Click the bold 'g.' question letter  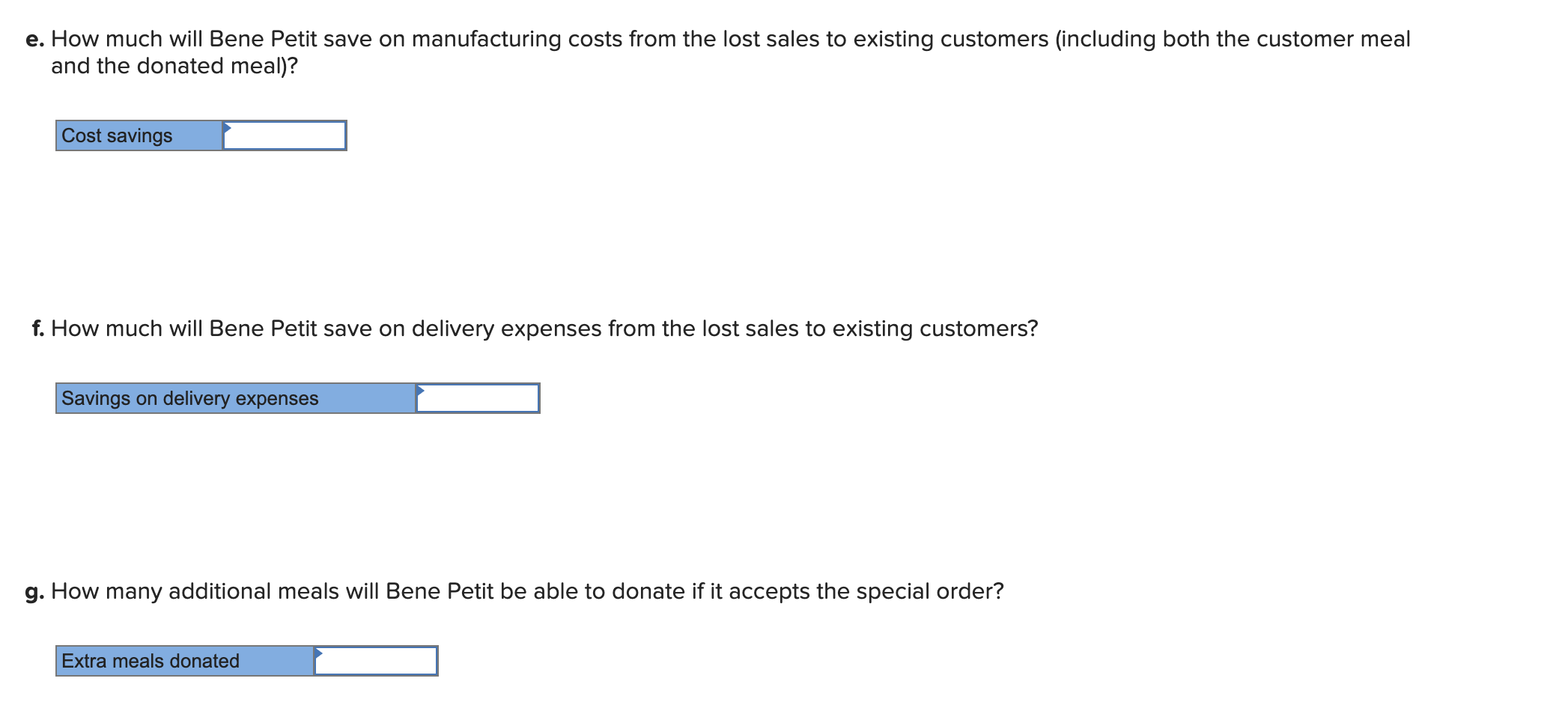(x=35, y=592)
